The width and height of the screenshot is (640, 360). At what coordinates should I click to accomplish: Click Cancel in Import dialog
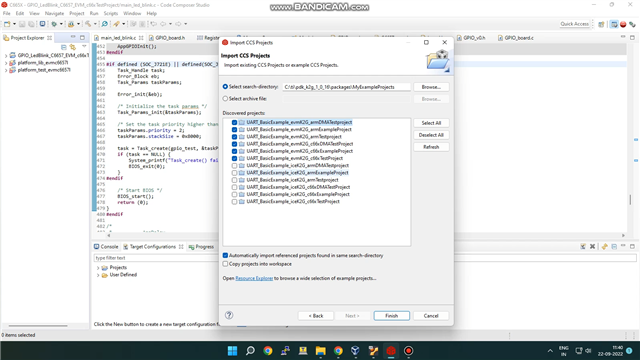(x=431, y=316)
